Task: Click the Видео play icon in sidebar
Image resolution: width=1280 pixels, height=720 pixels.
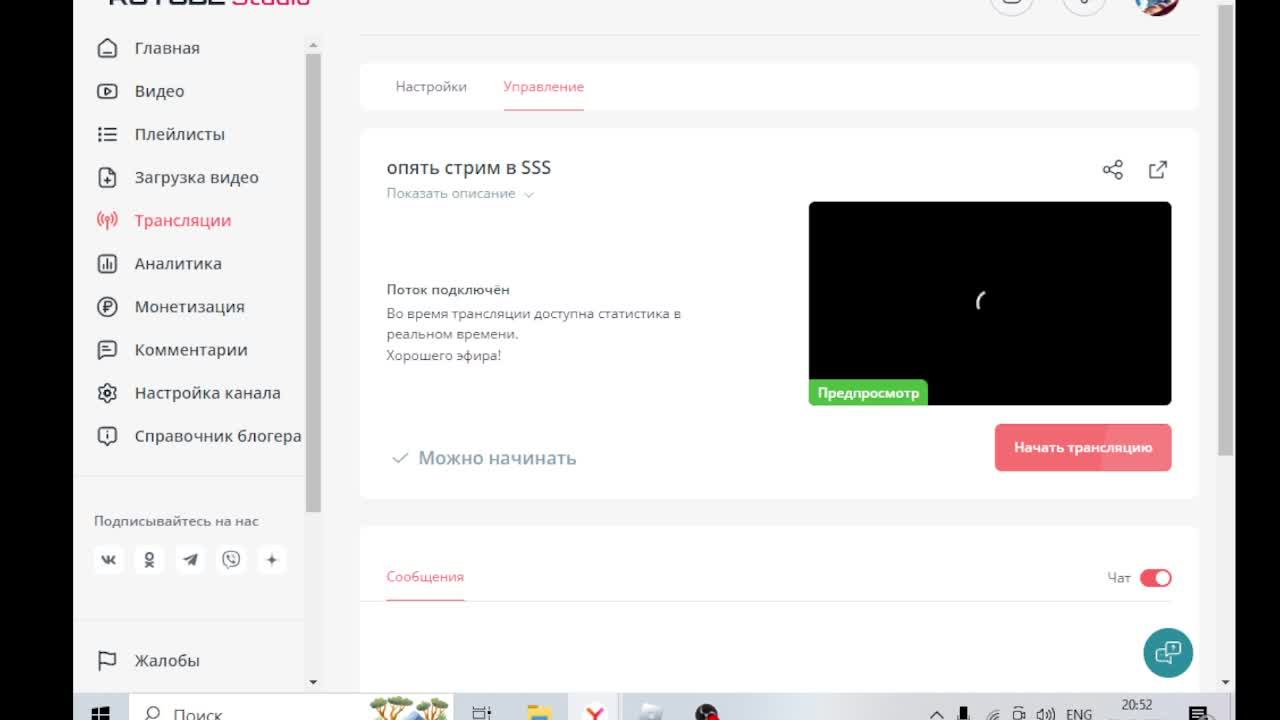Action: (x=107, y=91)
